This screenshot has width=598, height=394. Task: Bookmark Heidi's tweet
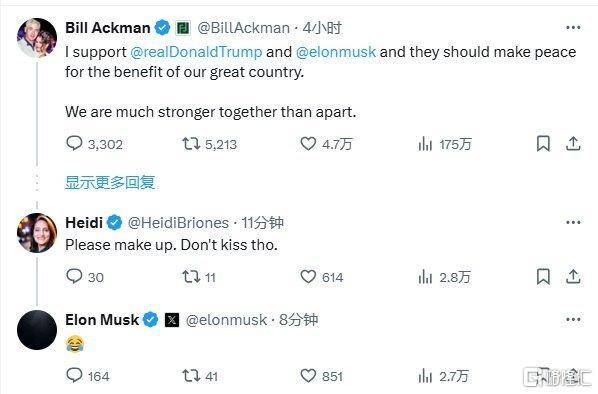click(x=543, y=277)
